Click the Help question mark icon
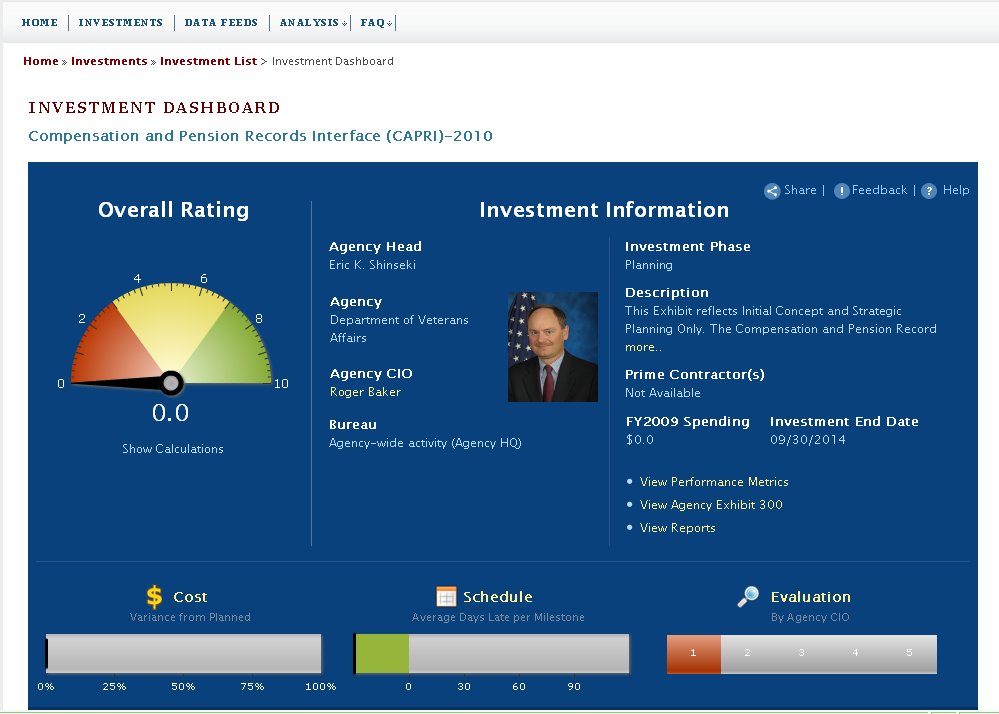 (929, 191)
